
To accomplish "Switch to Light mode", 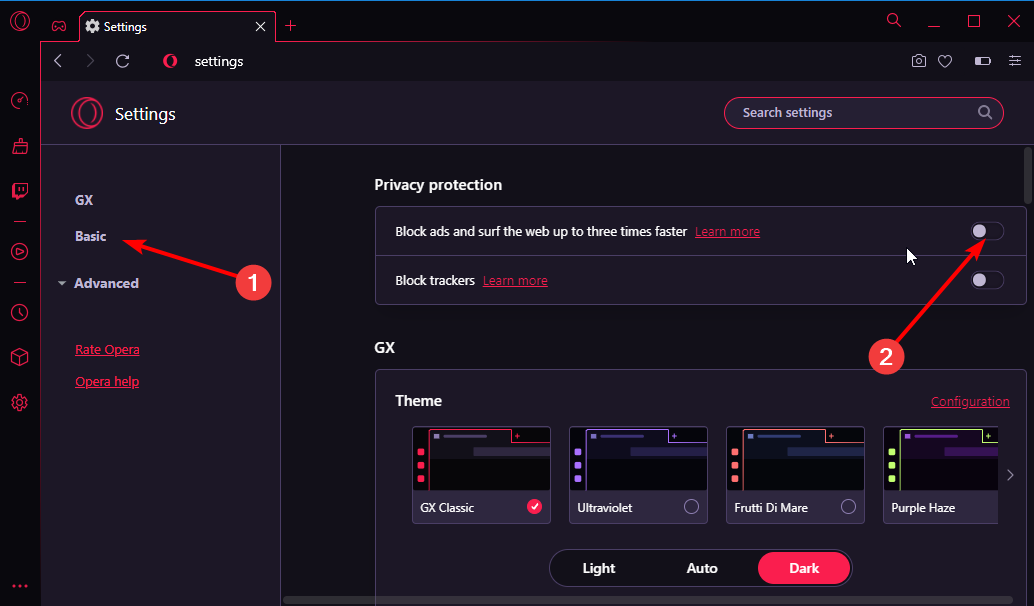I will 599,568.
